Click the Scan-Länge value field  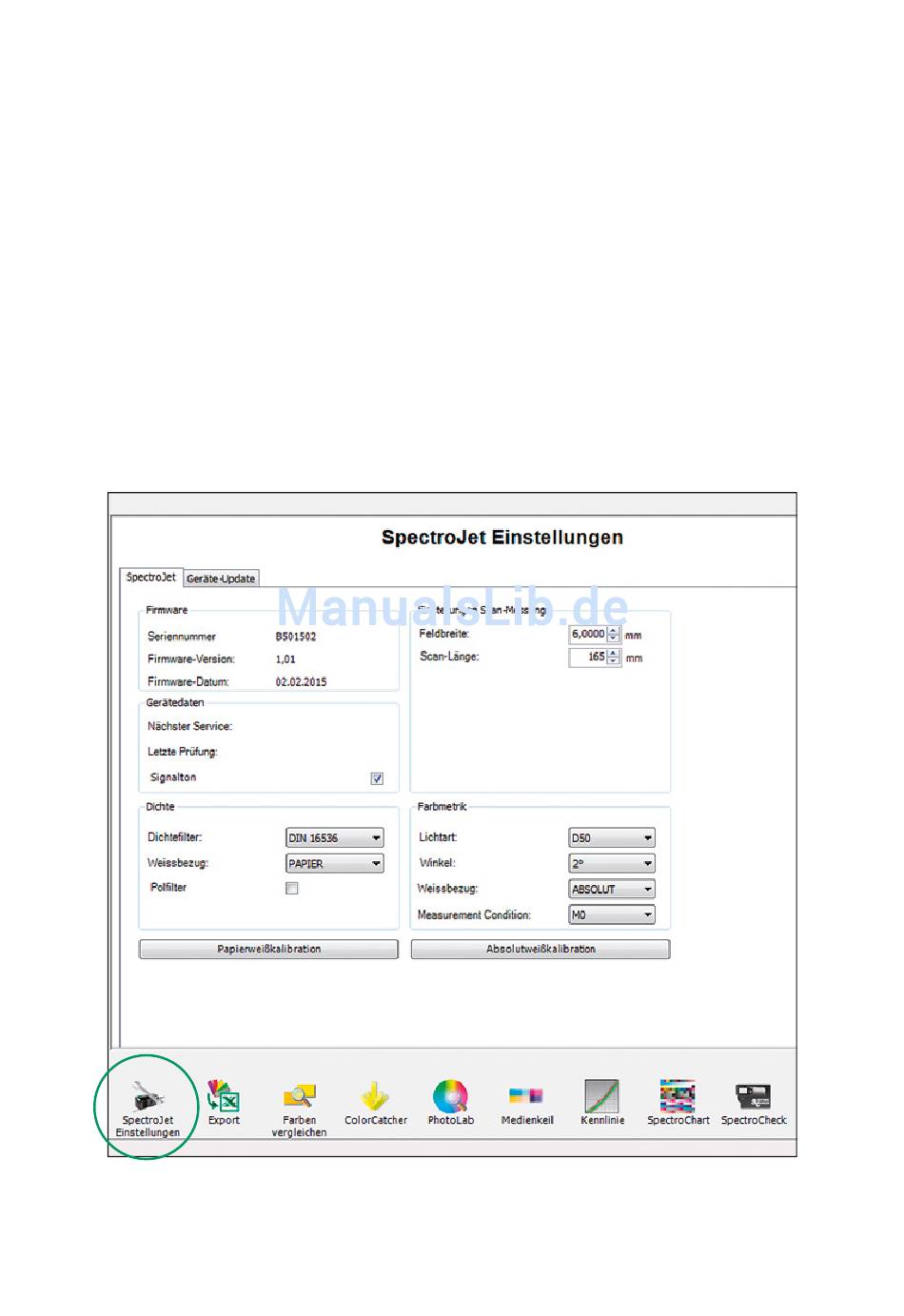pos(588,658)
